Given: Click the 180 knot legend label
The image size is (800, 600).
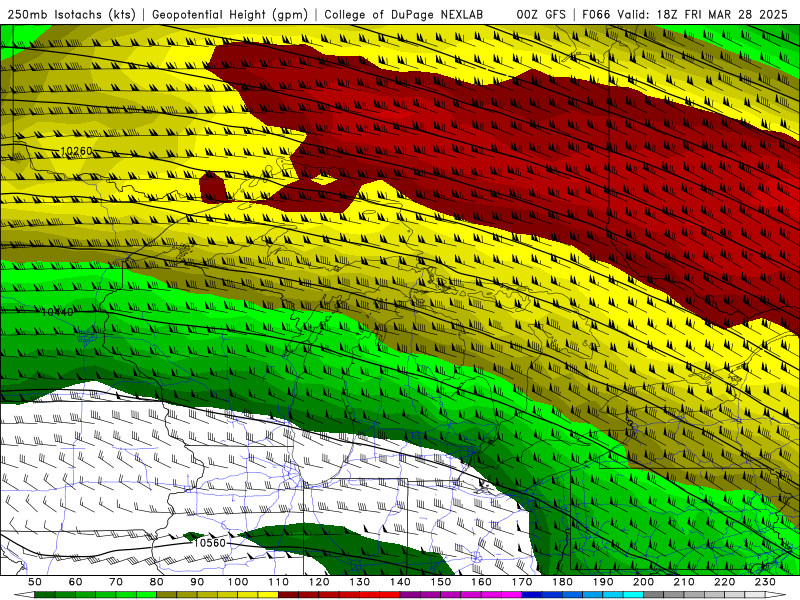Looking at the screenshot, I should pyautogui.click(x=562, y=582).
